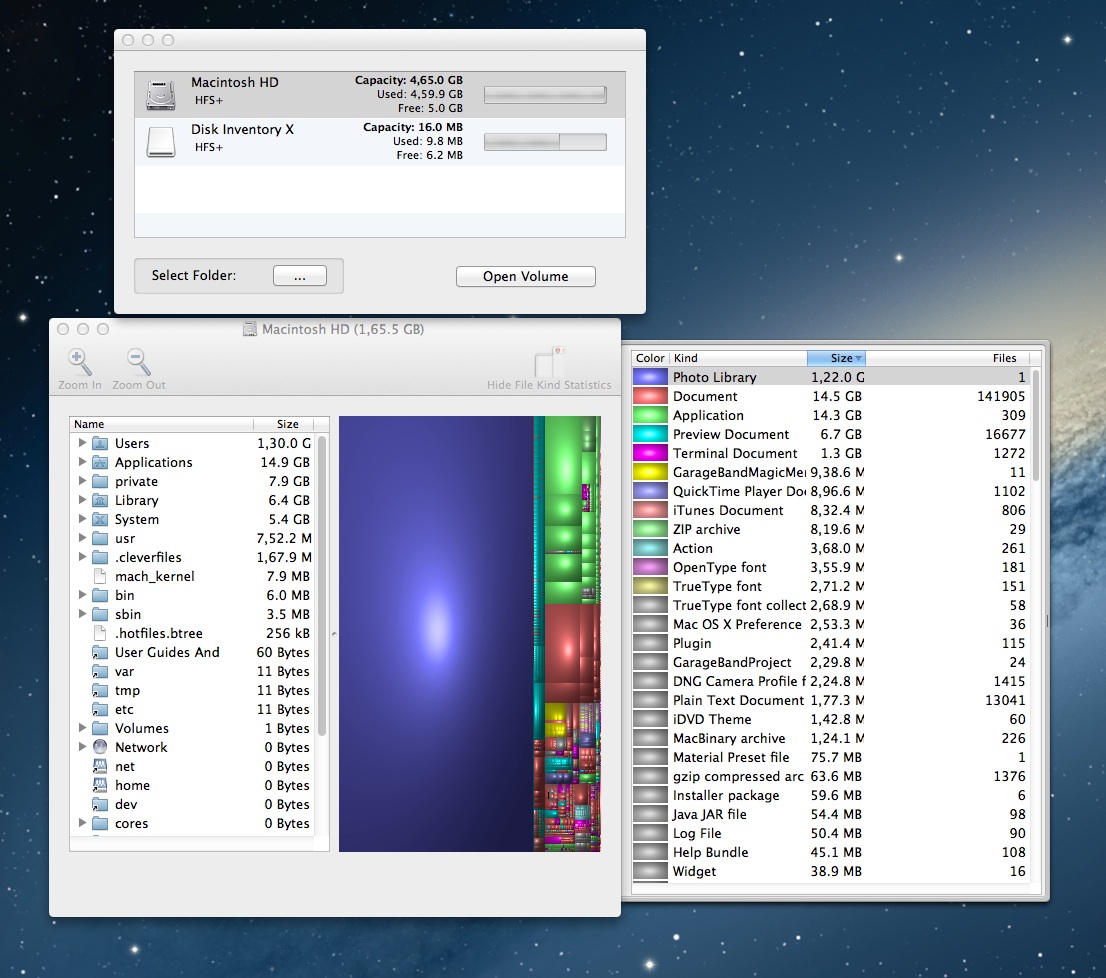Click the dev folder icon

[100, 805]
